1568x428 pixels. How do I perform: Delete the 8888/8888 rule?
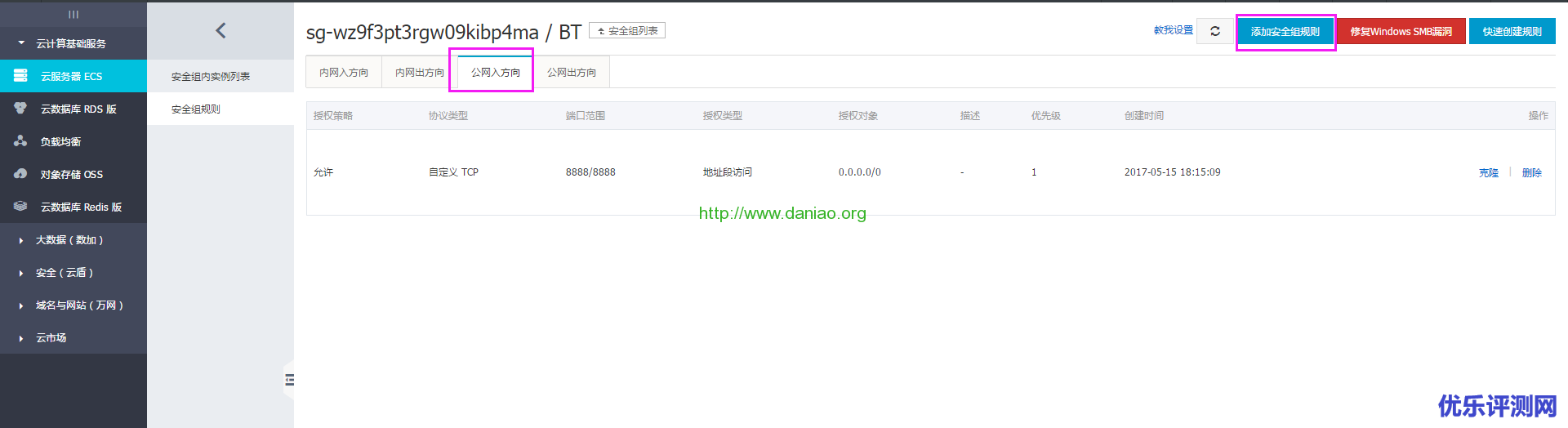1532,172
